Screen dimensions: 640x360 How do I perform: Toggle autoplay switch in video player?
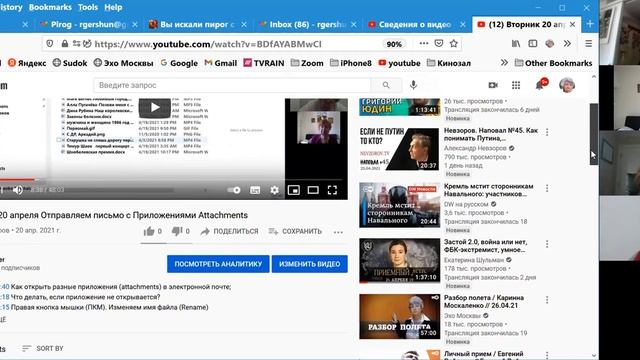coord(234,190)
